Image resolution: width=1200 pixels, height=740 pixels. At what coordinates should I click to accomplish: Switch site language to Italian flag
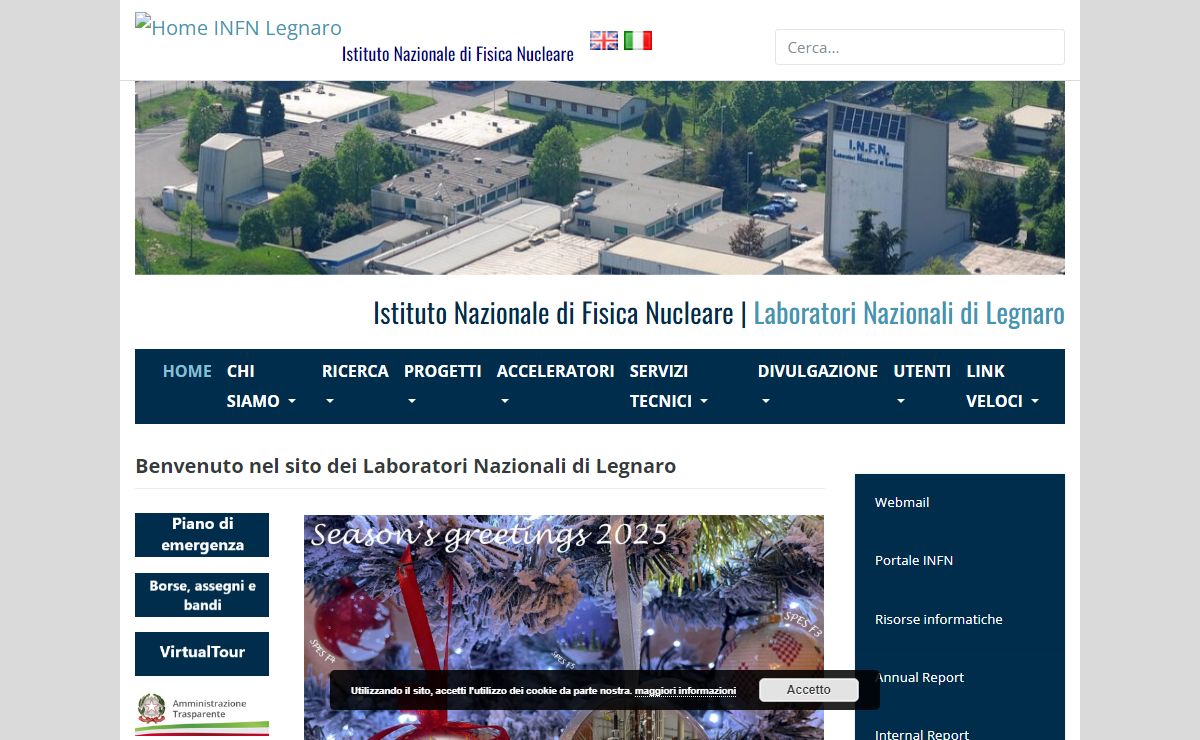click(638, 40)
